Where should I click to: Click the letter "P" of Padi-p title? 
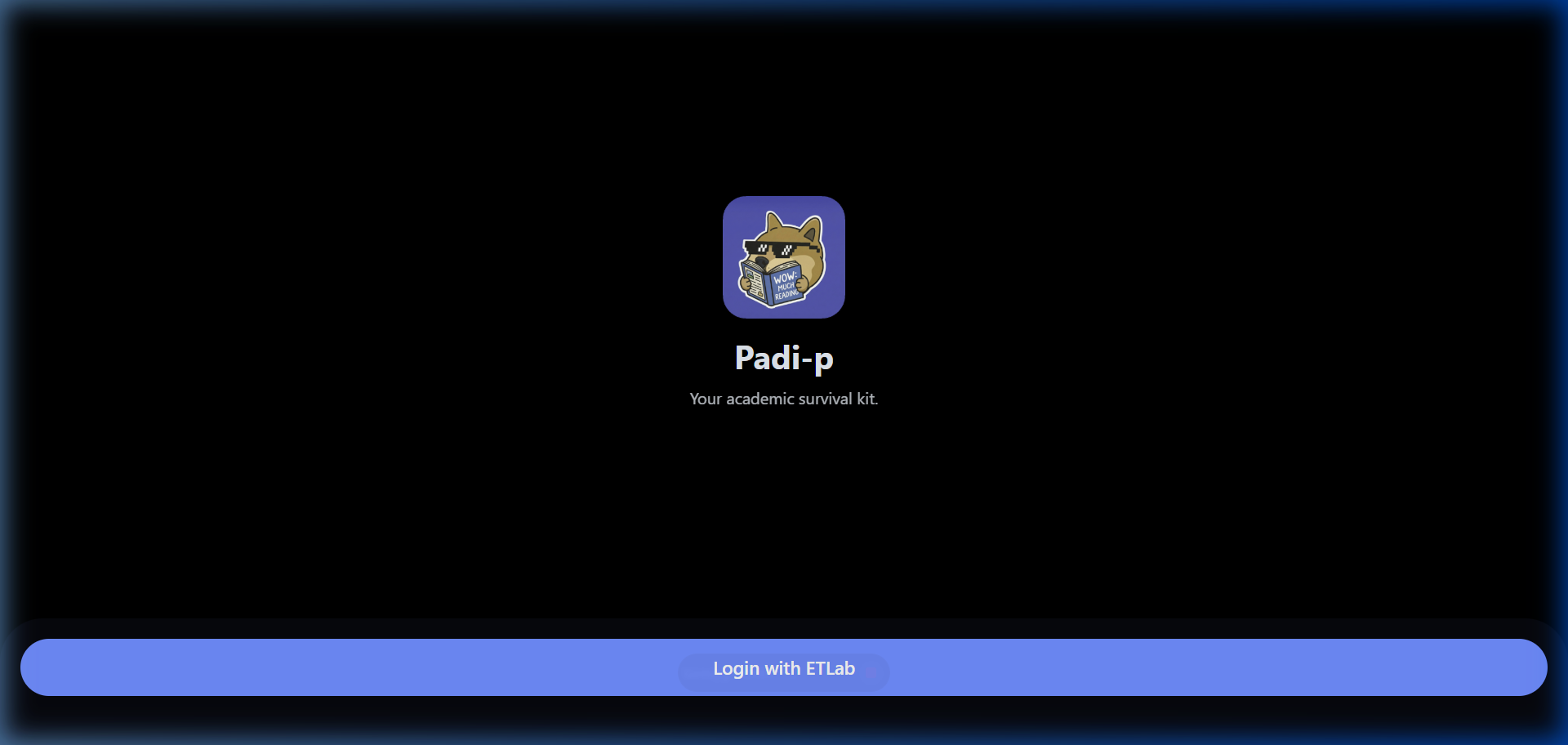click(744, 357)
